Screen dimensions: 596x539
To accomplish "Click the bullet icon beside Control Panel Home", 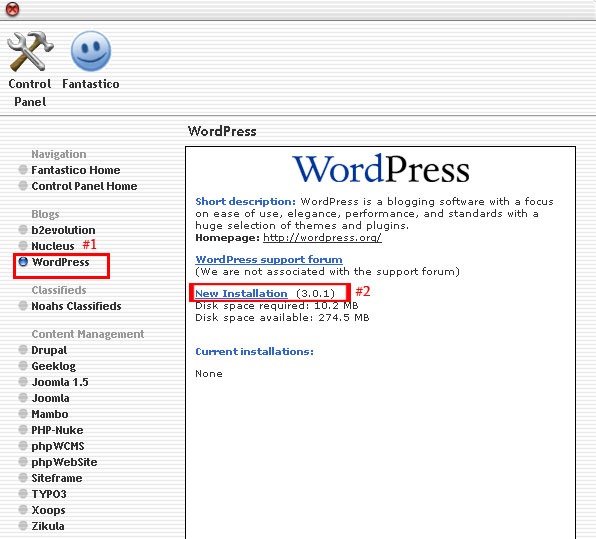I will (23, 185).
